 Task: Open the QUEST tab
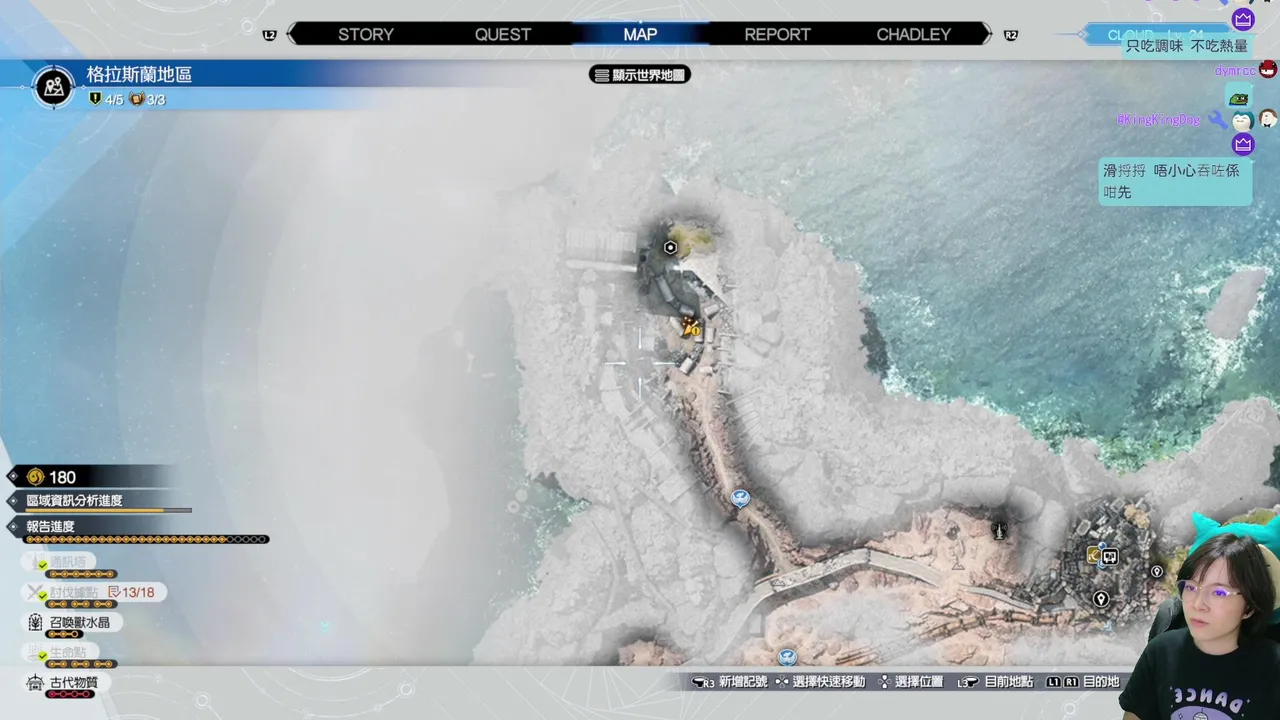(x=503, y=34)
